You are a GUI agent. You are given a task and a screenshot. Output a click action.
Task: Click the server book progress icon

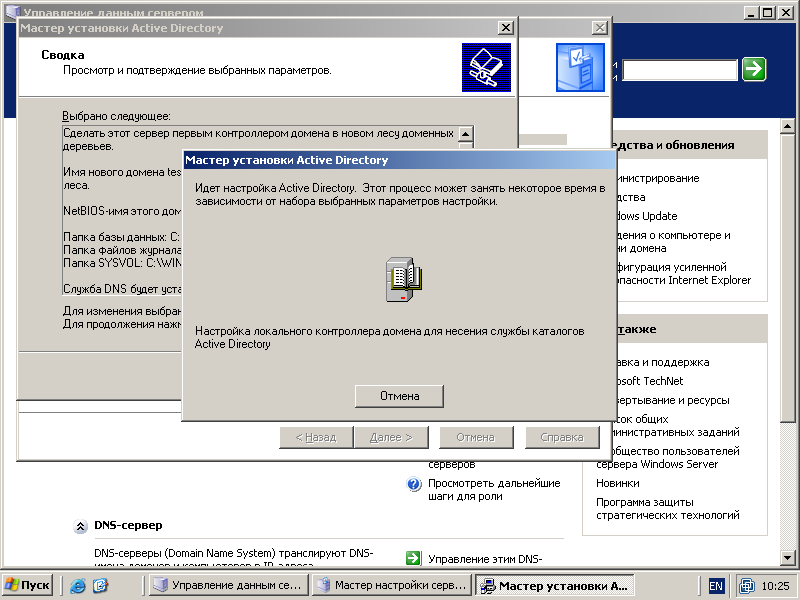pyautogui.click(x=404, y=279)
